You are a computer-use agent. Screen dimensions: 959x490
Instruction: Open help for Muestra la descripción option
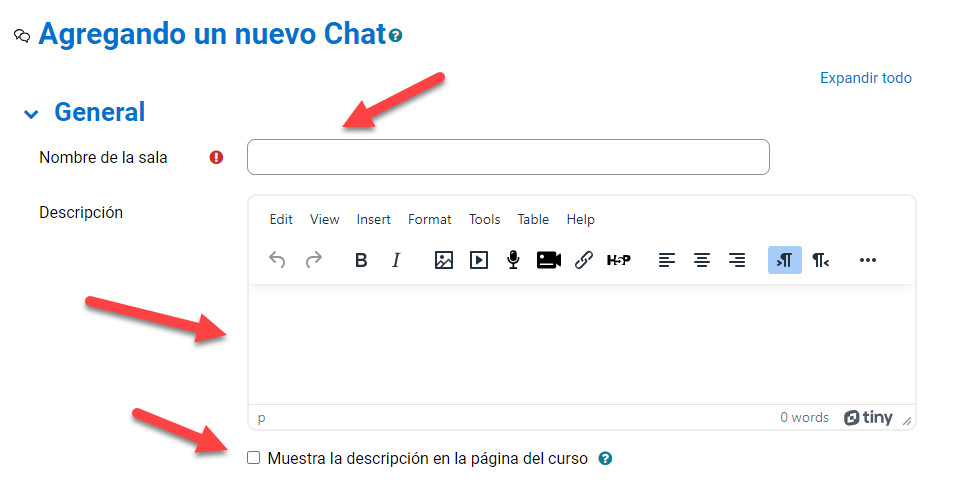point(605,458)
